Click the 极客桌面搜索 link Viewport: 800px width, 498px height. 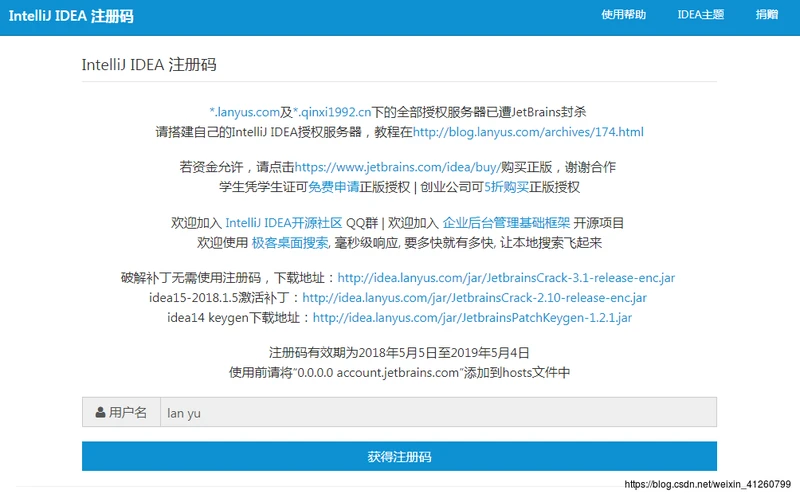pyautogui.click(x=290, y=243)
